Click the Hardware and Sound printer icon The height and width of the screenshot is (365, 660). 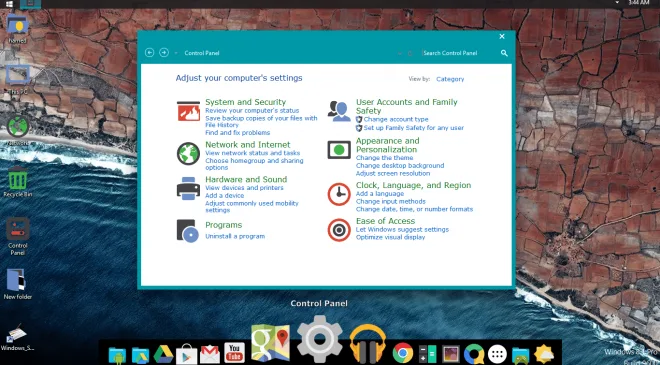coord(188,189)
